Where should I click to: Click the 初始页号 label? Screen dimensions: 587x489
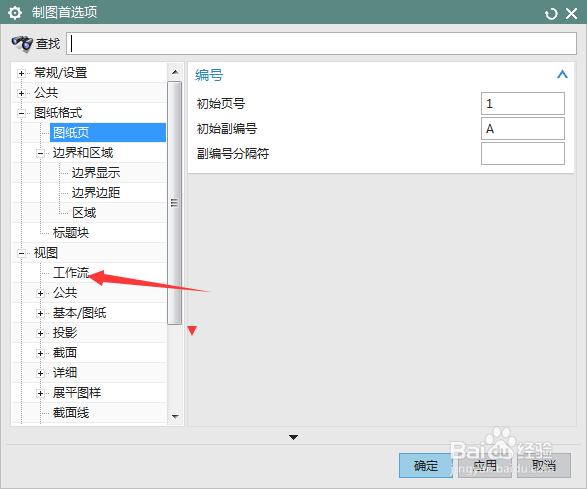point(221,104)
